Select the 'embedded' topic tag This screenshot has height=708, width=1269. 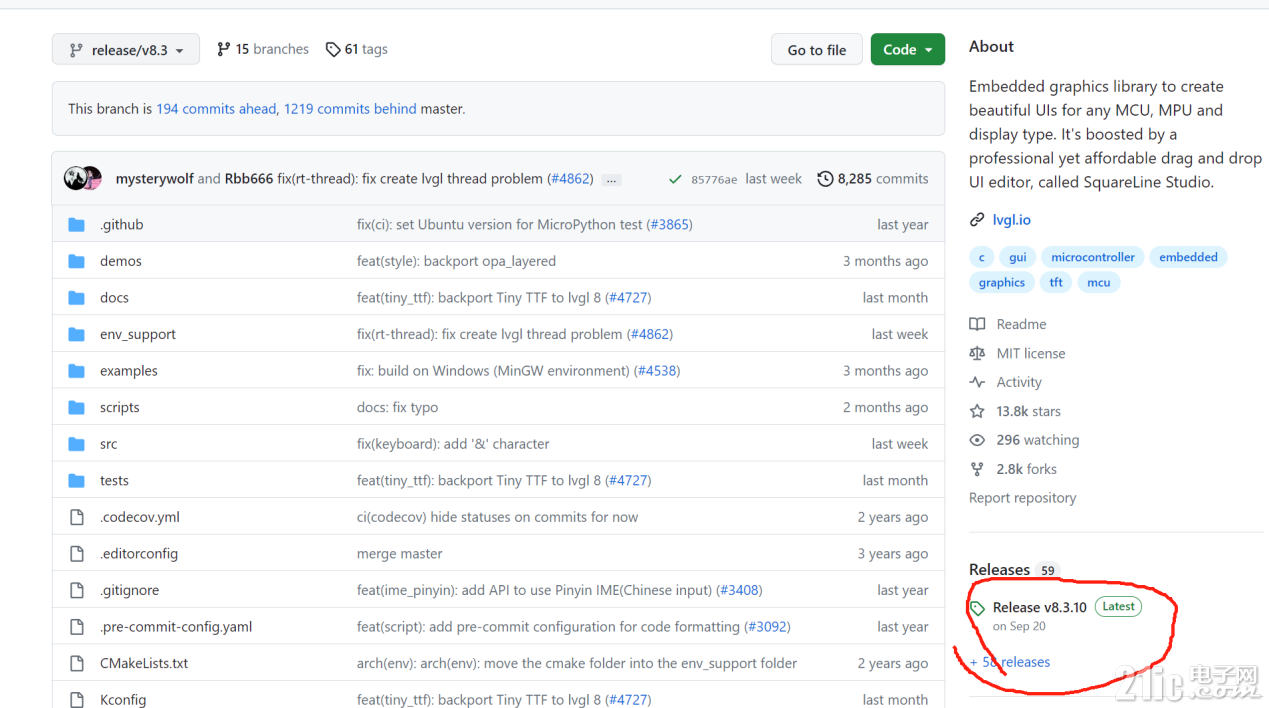1188,257
